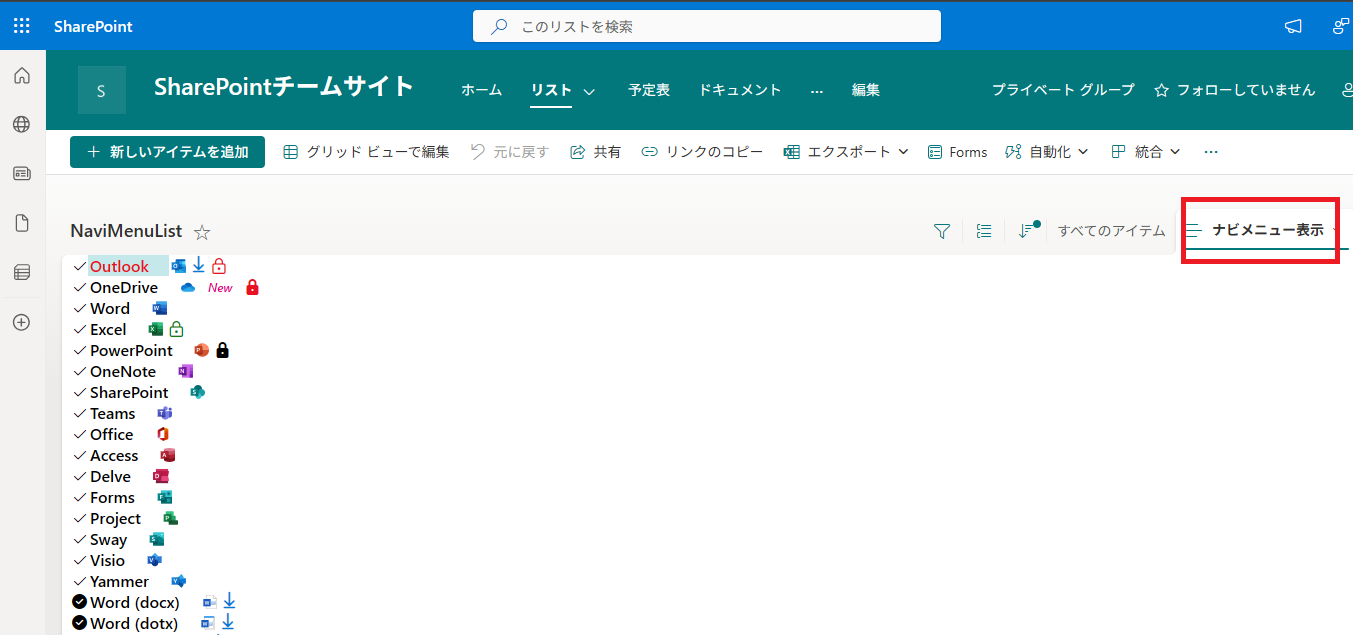This screenshot has height=635, width=1353.
Task: Click the Office logo icon in Office row
Action: 163,434
